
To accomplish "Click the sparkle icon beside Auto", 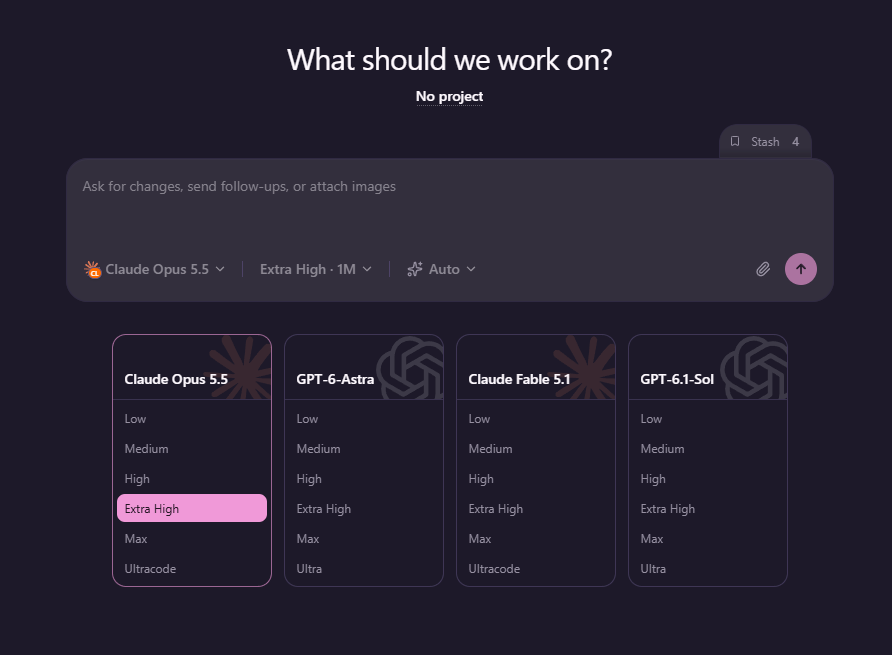I will [x=415, y=269].
